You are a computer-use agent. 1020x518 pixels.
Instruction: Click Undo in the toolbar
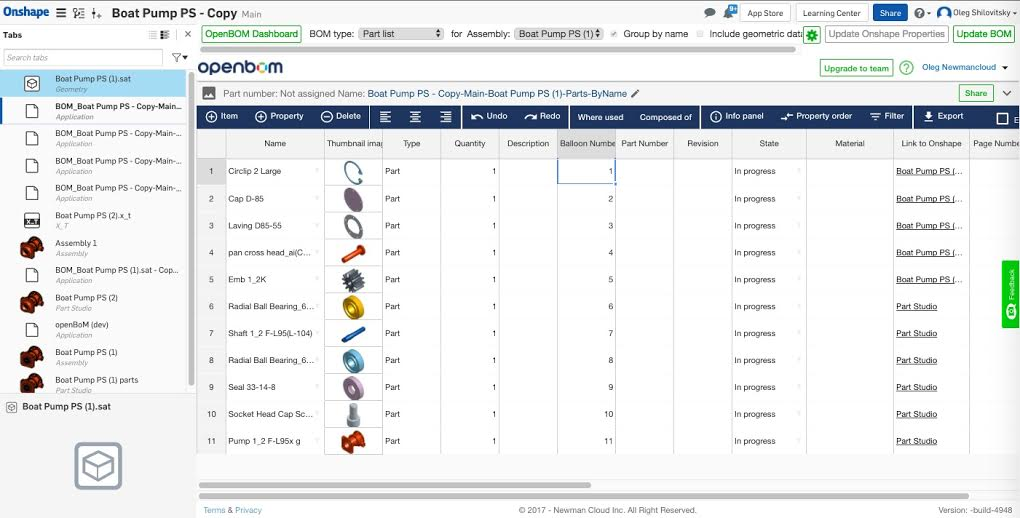pyautogui.click(x=489, y=116)
